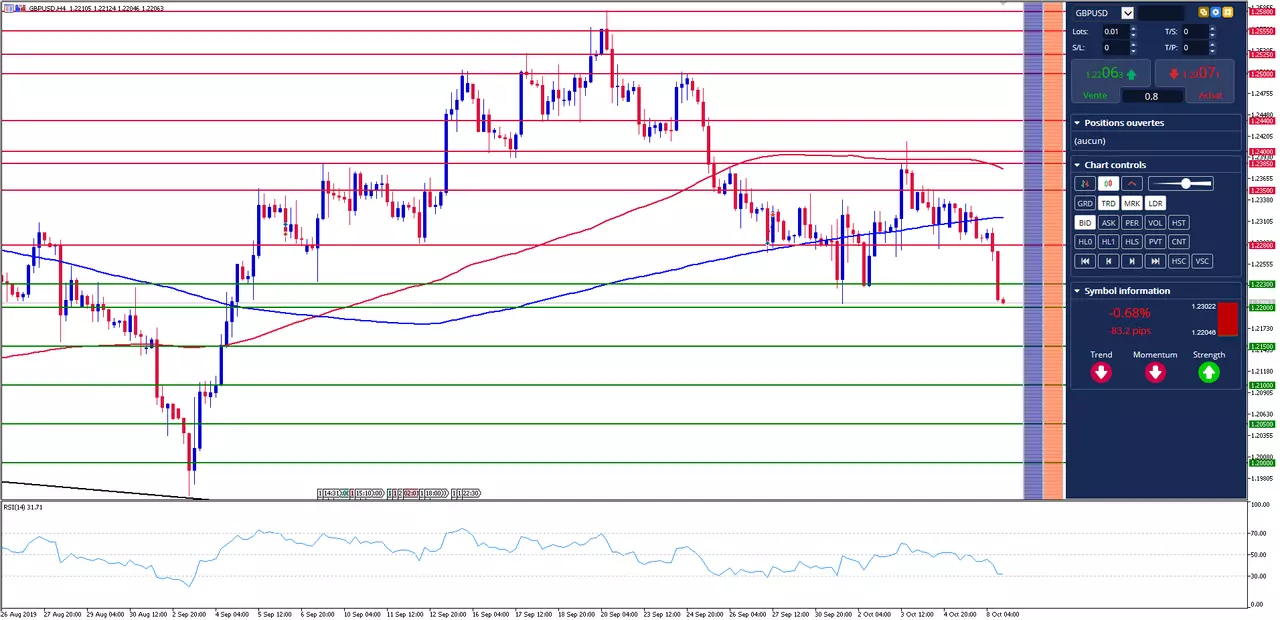The width and height of the screenshot is (1280, 620).
Task: Collapse the Symbol information section
Action: (x=1077, y=291)
